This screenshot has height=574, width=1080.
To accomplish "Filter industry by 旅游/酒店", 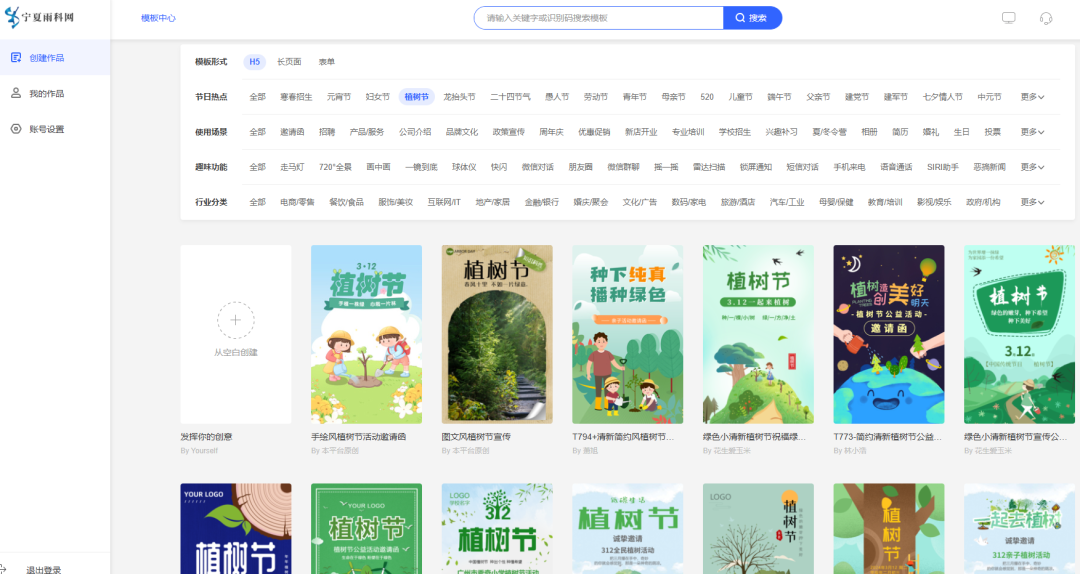I will (738, 203).
